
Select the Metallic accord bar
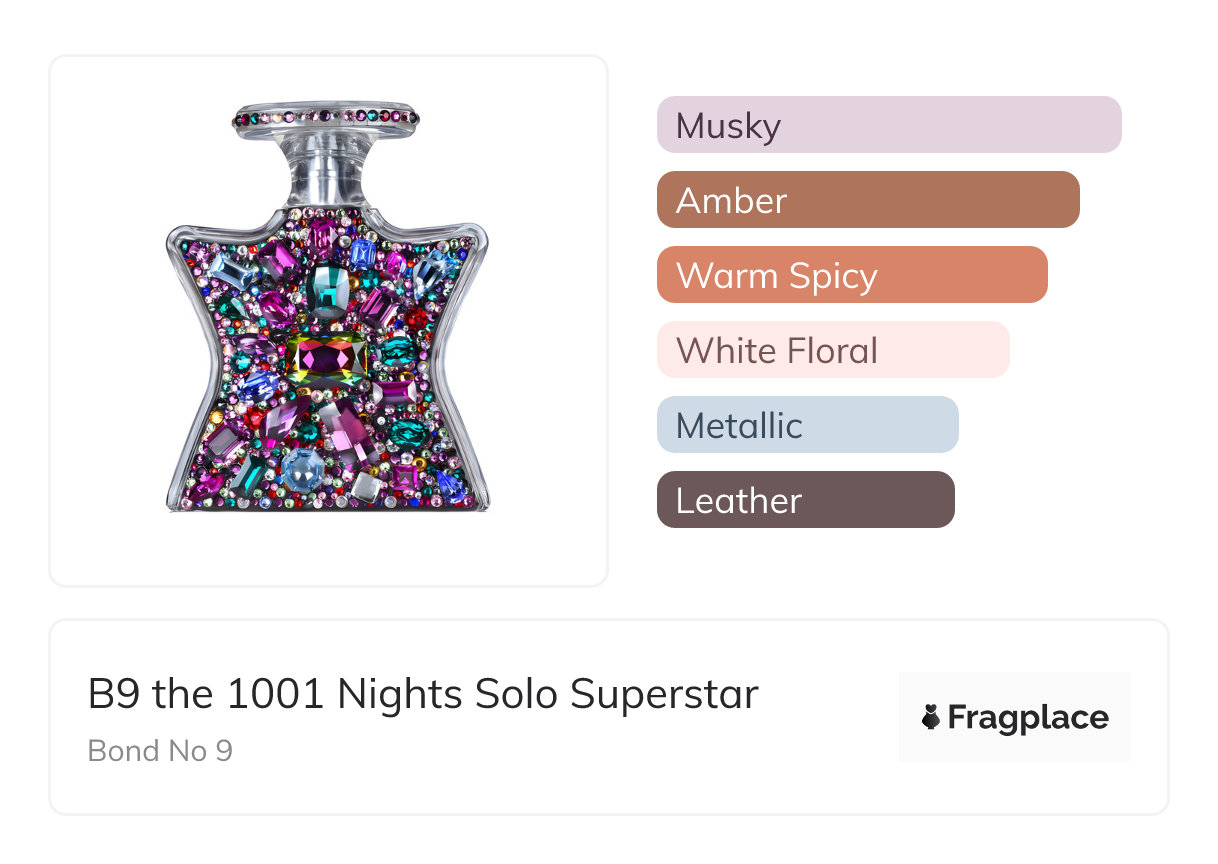(807, 425)
